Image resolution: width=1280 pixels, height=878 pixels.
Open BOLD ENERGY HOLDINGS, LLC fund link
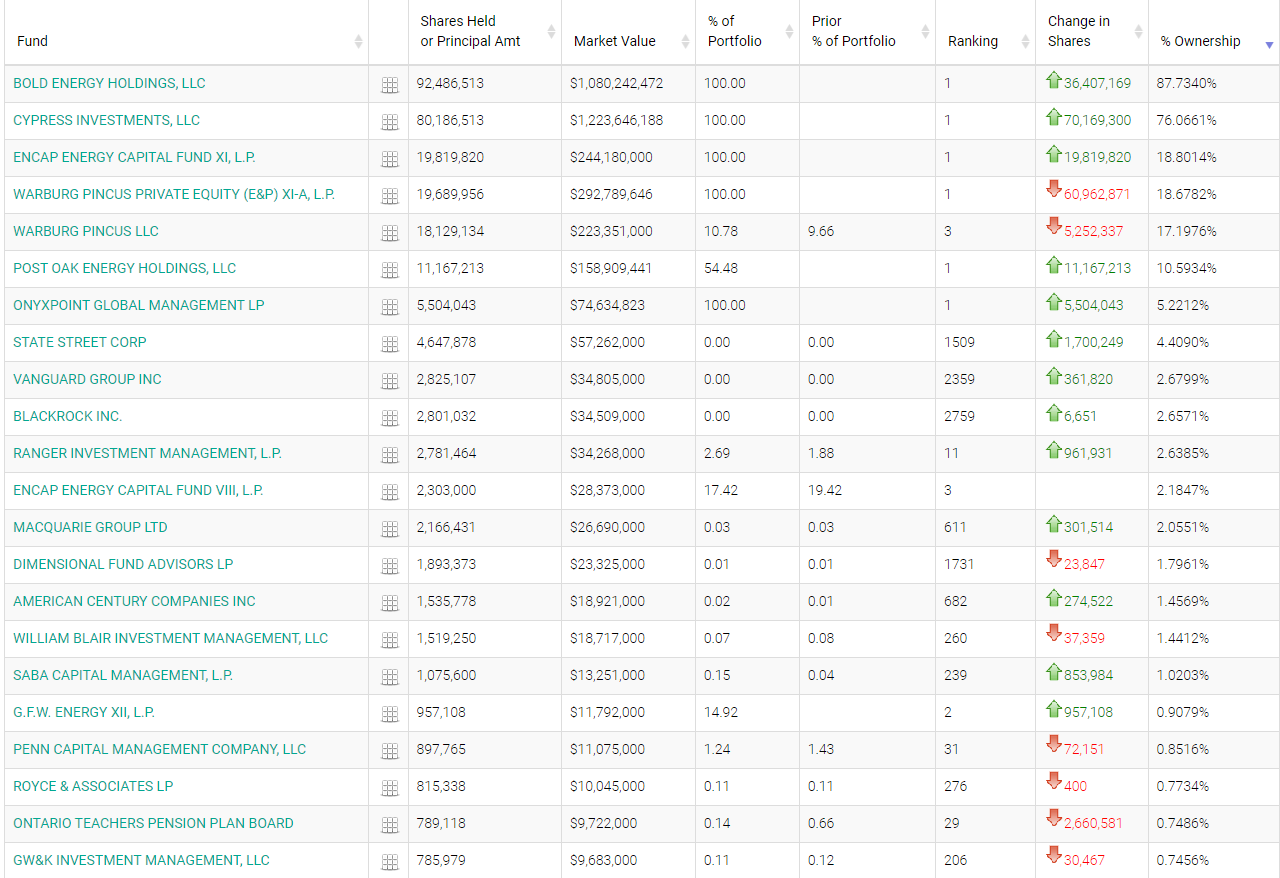point(109,83)
